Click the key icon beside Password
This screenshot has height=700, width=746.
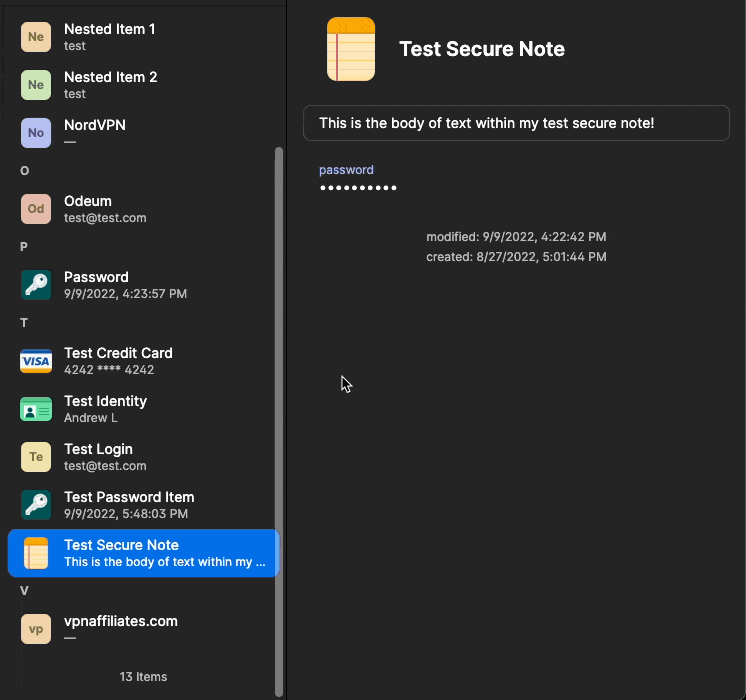tap(36, 285)
